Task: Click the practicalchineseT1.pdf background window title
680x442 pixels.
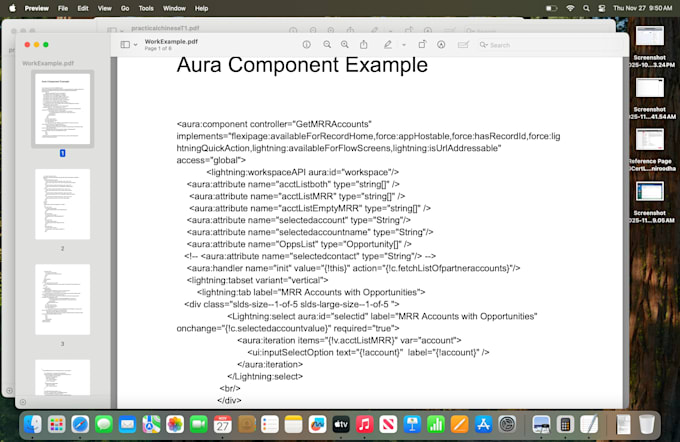Action: [x=165, y=28]
